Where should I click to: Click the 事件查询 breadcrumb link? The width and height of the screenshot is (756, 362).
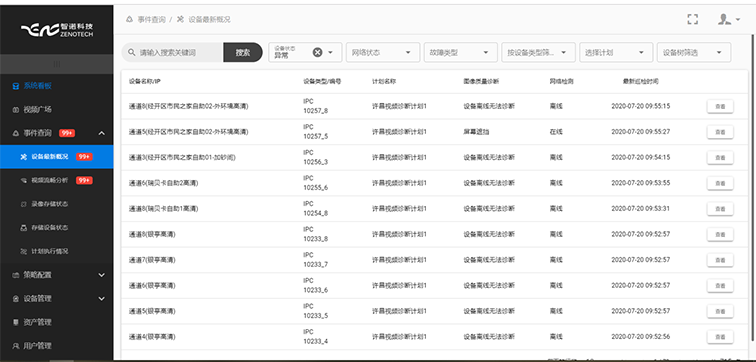pyautogui.click(x=151, y=19)
